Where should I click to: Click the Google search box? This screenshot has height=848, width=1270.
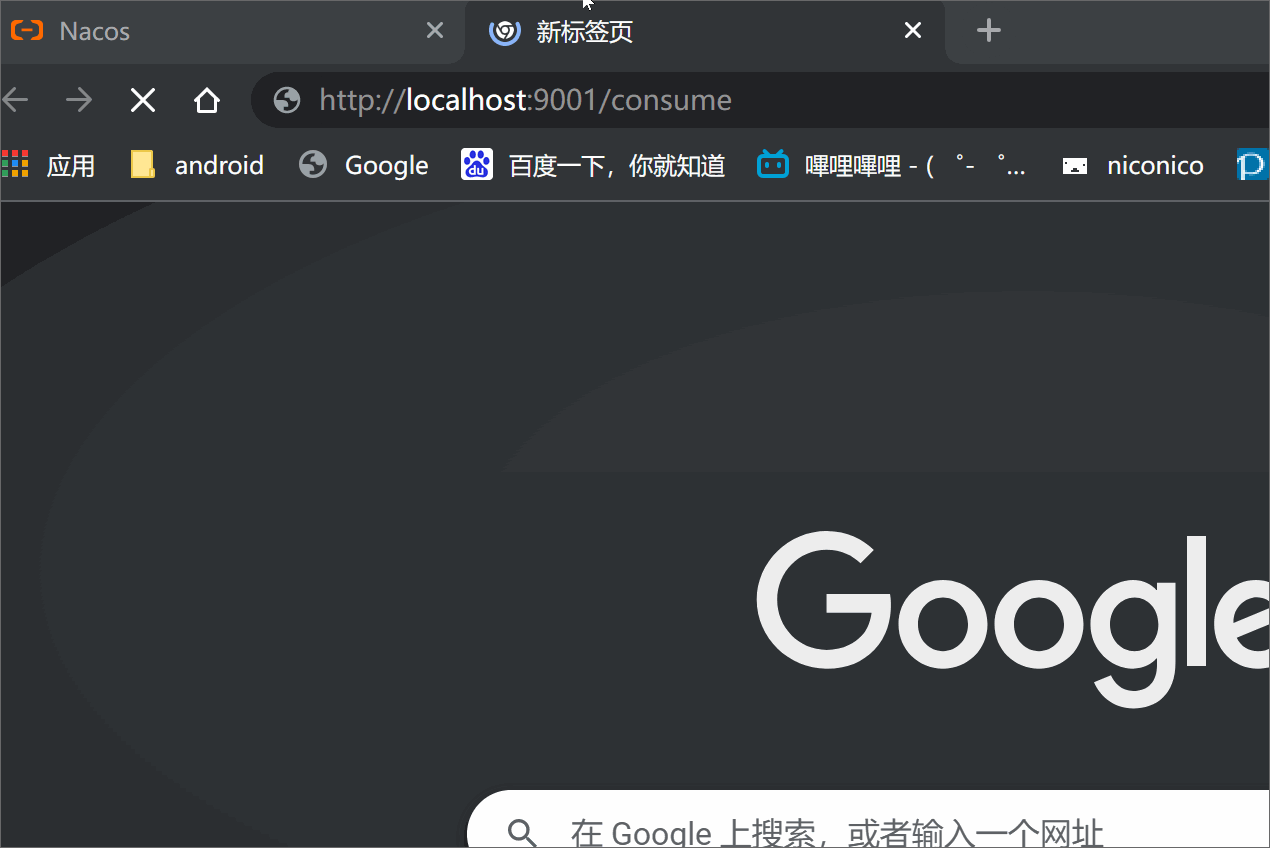(868, 819)
